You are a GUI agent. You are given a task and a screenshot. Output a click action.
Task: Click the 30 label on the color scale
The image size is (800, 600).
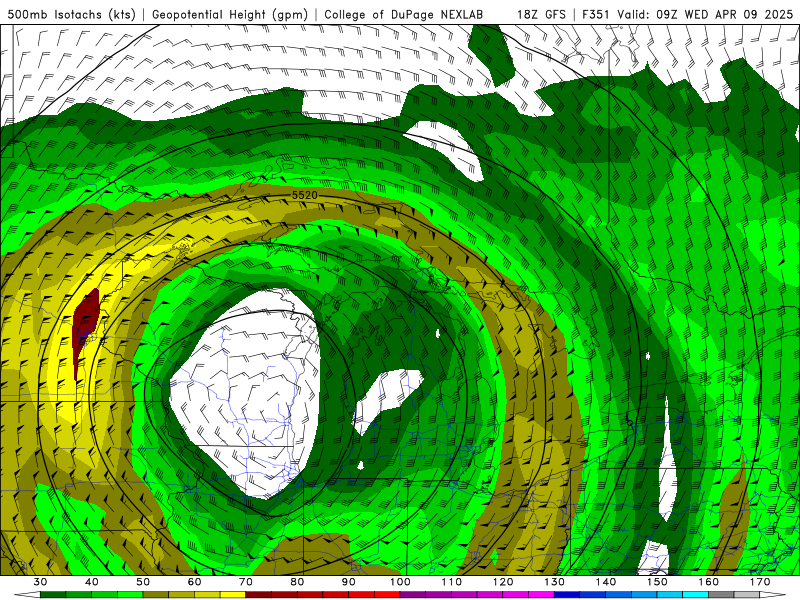point(40,582)
